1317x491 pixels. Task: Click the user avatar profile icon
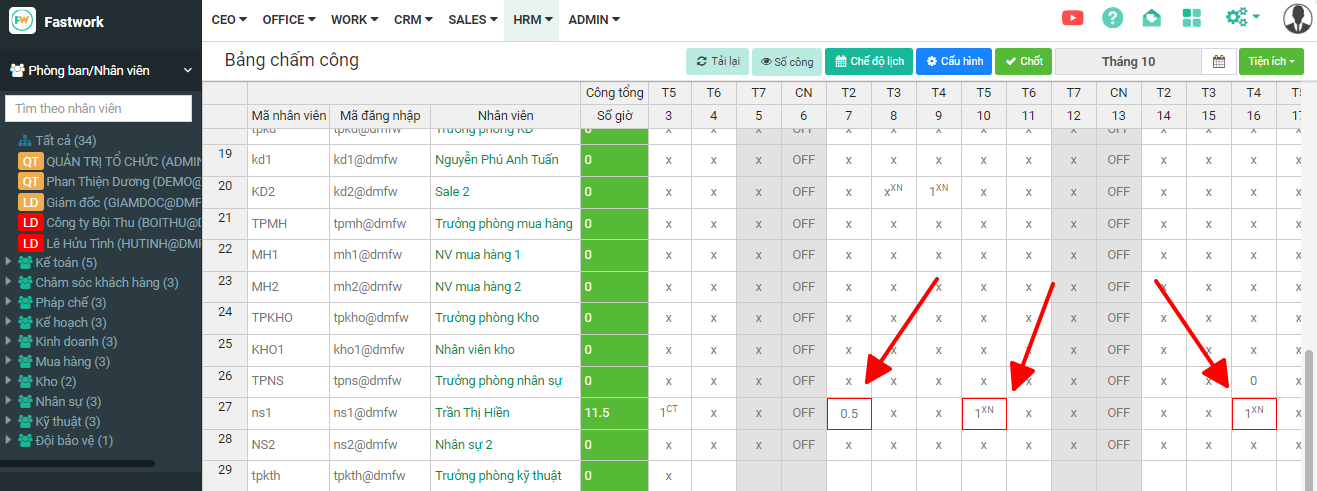(1297, 19)
